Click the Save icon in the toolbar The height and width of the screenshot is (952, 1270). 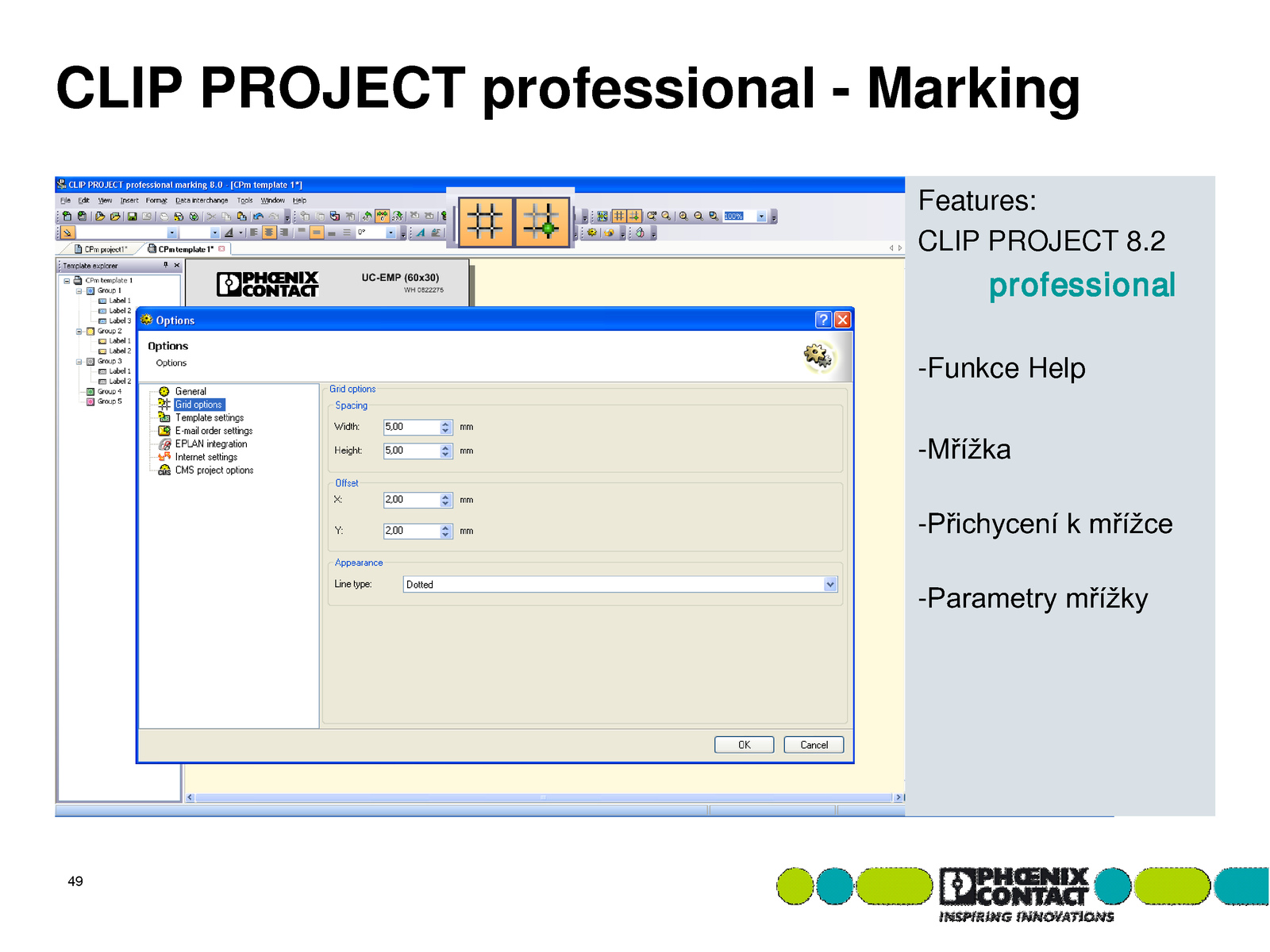pyautogui.click(x=132, y=216)
